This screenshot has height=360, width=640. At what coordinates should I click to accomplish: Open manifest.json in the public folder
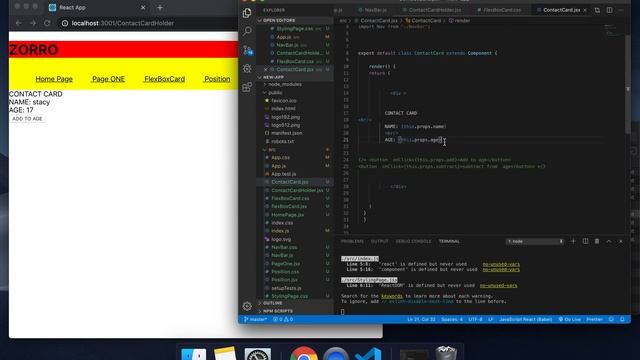pyautogui.click(x=286, y=133)
